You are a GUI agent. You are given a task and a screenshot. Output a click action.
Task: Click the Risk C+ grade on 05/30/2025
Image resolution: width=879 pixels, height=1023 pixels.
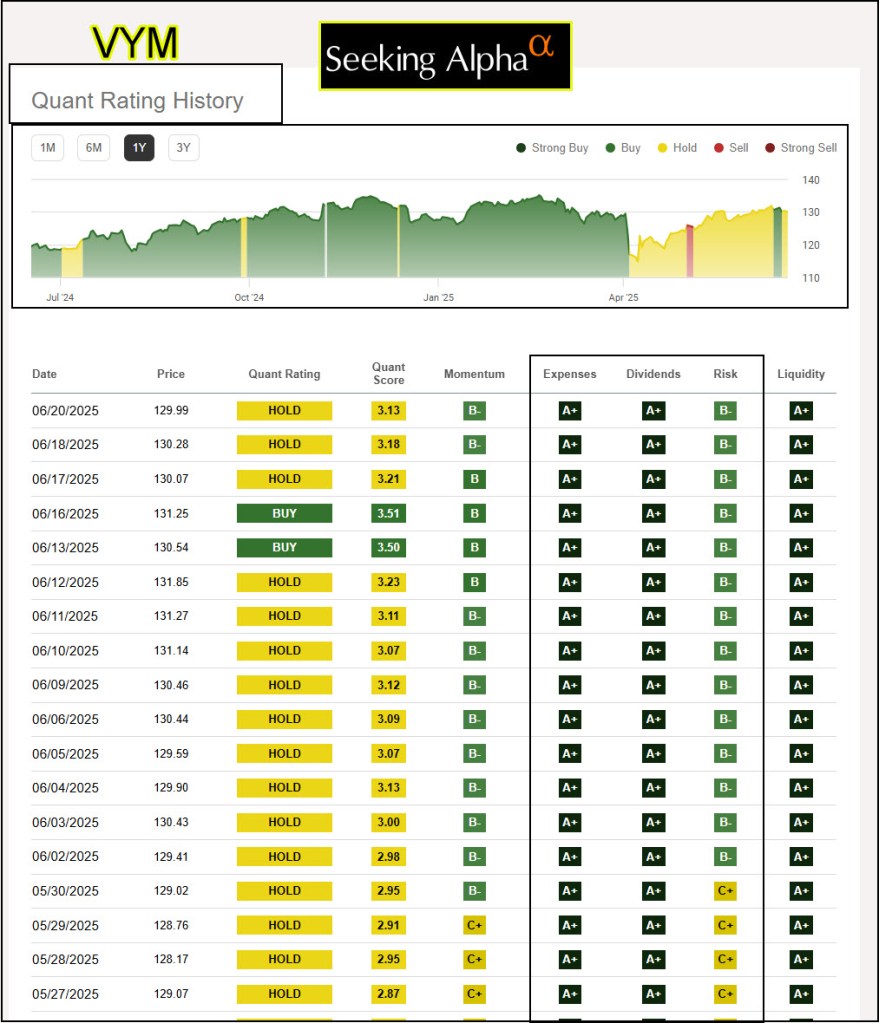coord(725,891)
